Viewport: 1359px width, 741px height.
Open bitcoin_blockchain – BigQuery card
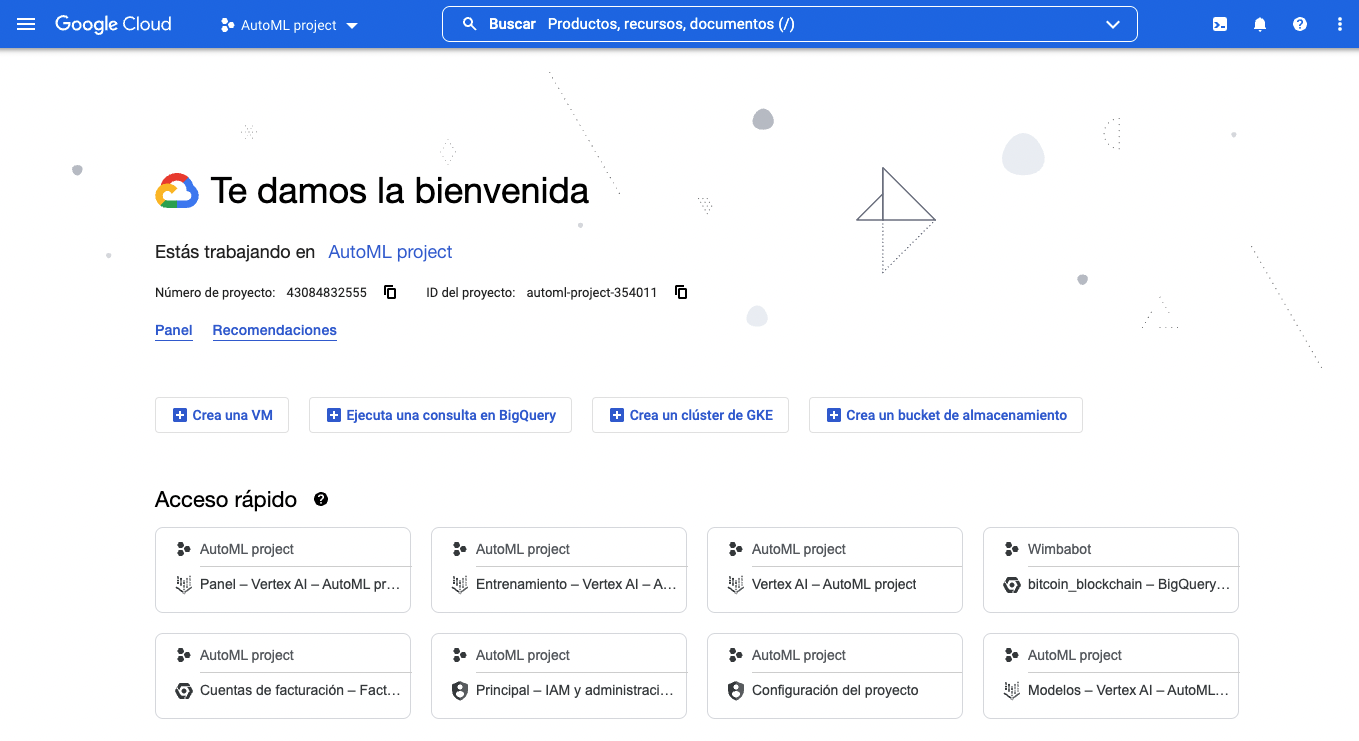pyautogui.click(x=1111, y=570)
